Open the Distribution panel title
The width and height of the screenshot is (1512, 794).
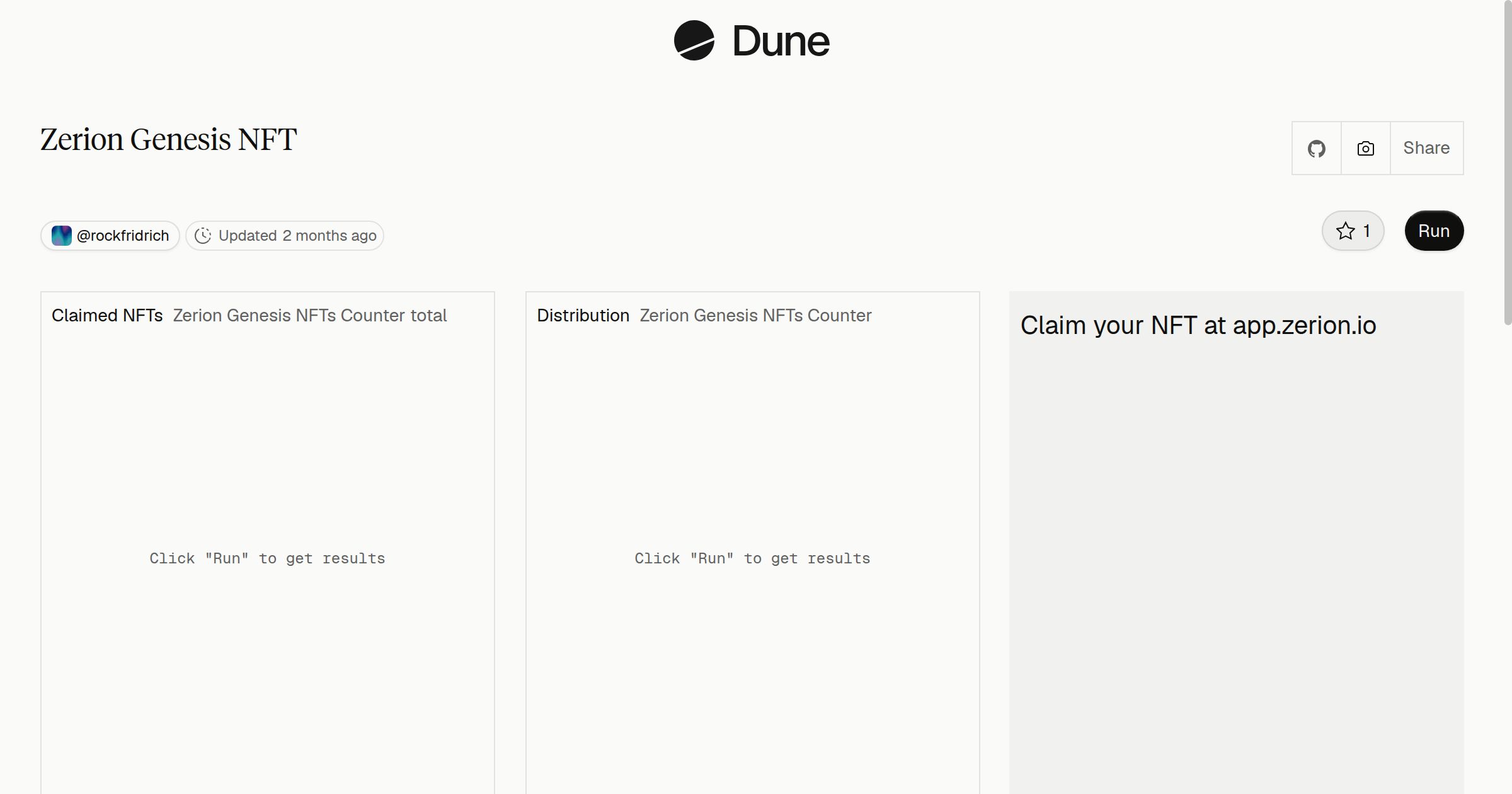[x=583, y=315]
